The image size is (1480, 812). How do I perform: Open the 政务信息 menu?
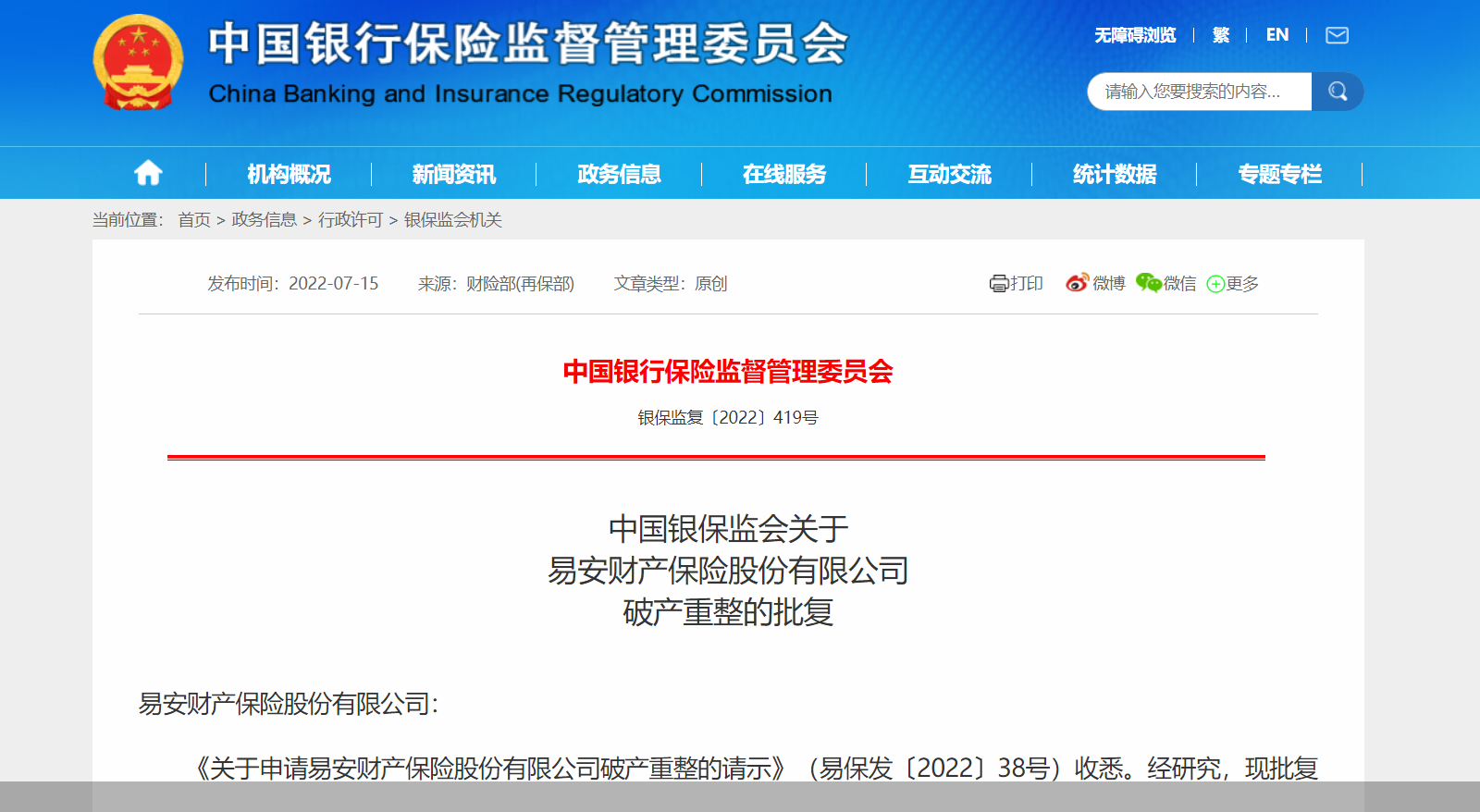619,174
